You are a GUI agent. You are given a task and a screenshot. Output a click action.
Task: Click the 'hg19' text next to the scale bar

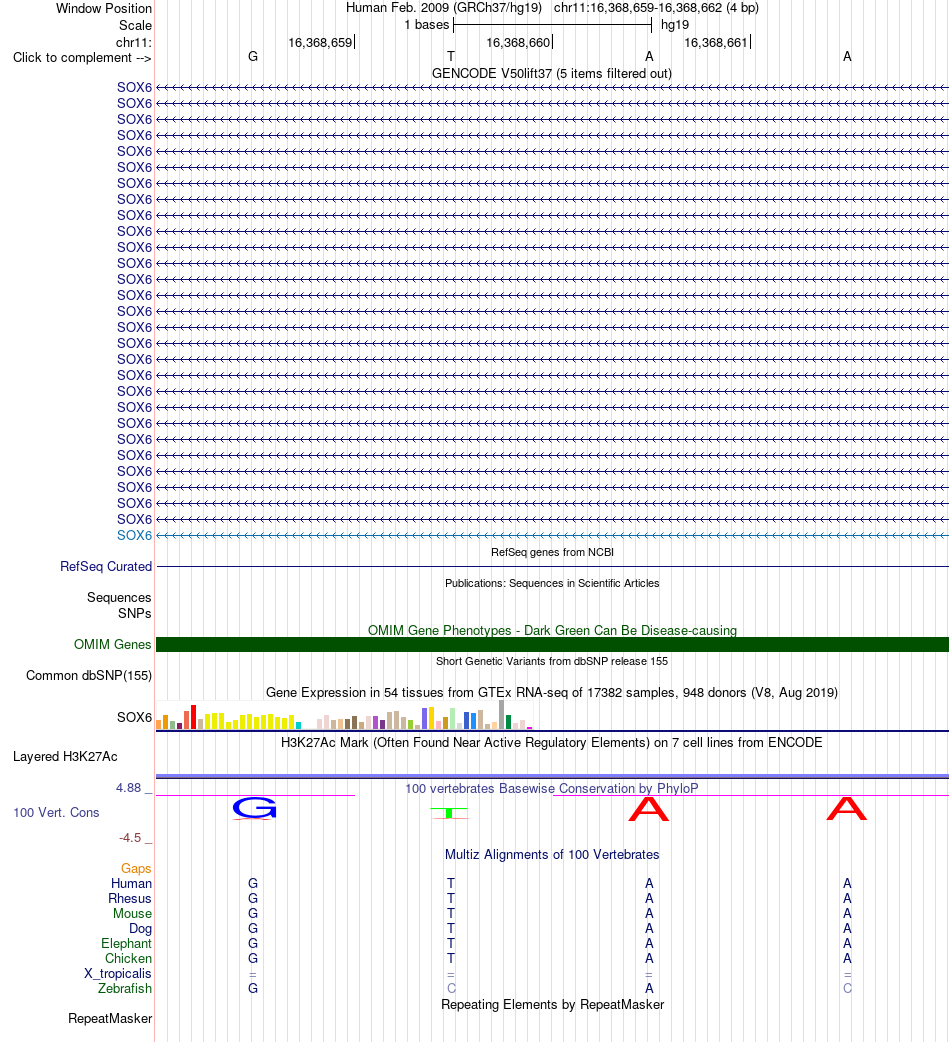tap(675, 25)
